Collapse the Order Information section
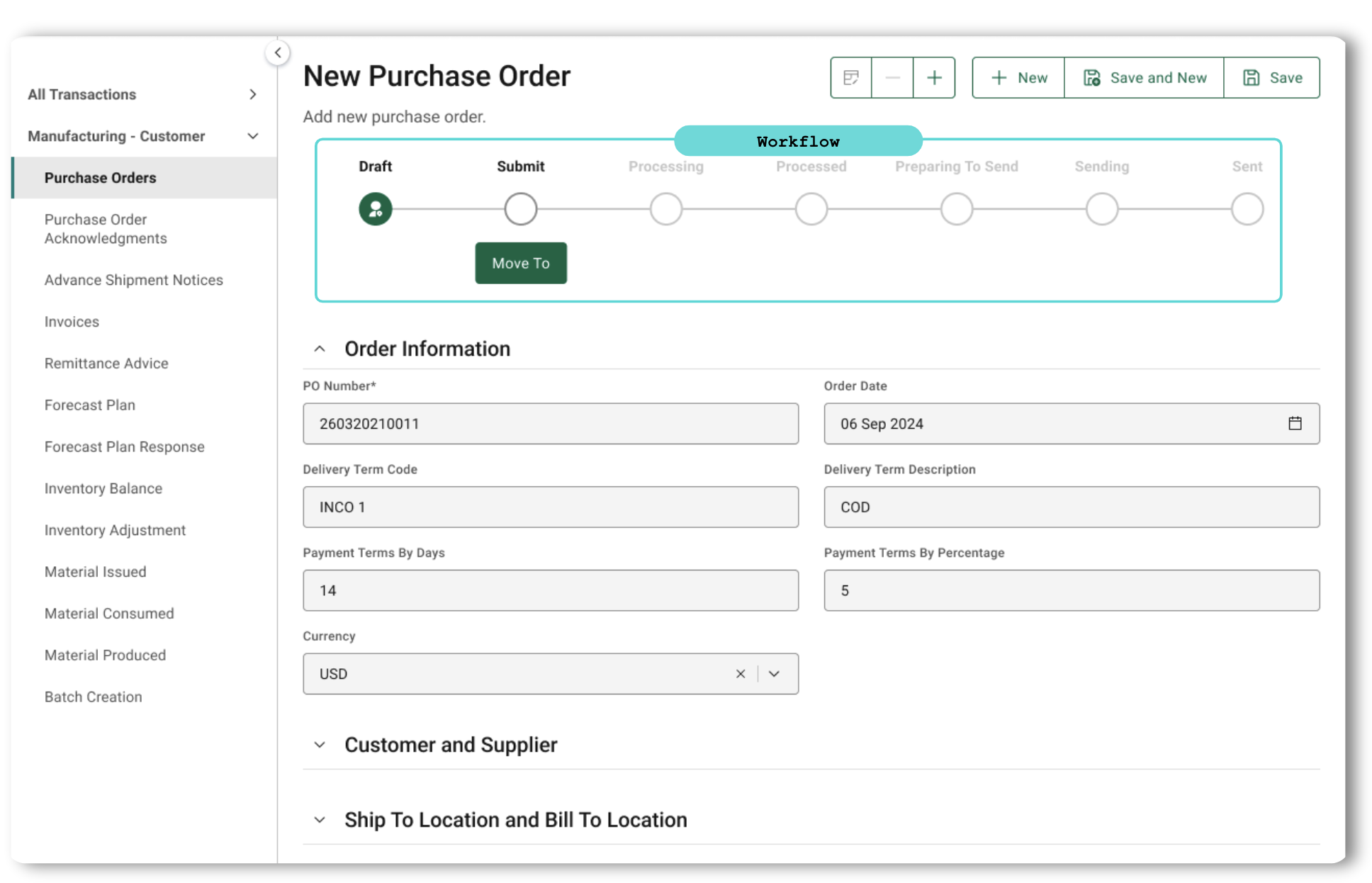 pos(320,348)
